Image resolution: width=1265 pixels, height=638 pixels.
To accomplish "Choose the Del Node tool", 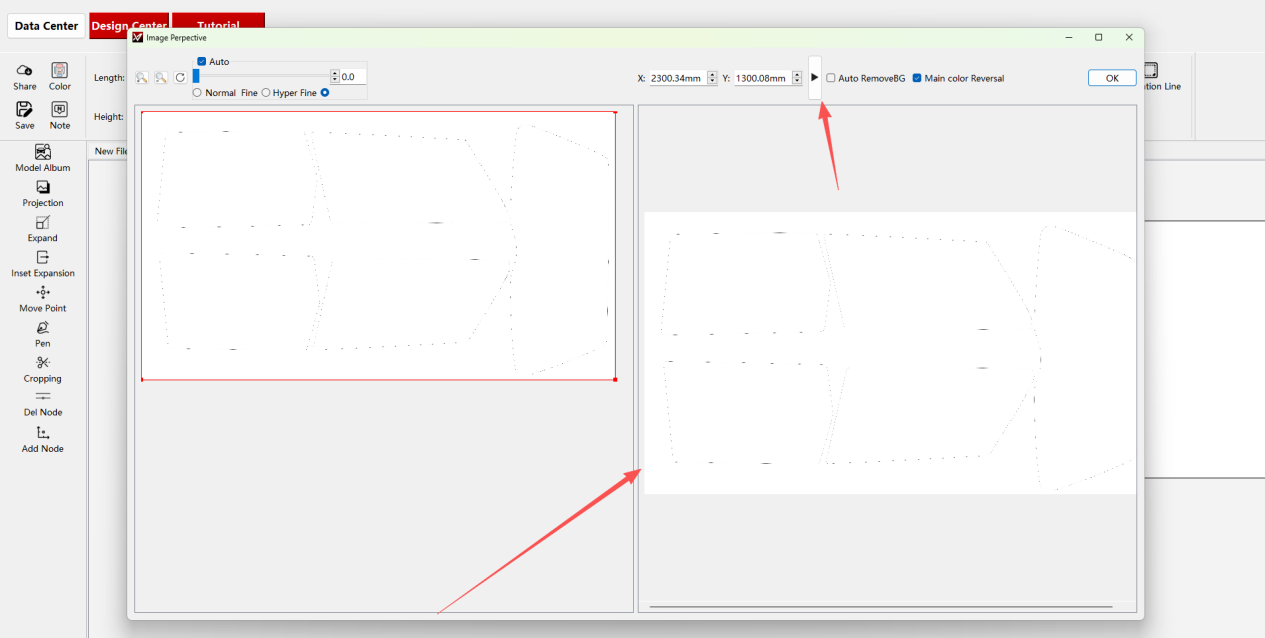I will tap(42, 403).
